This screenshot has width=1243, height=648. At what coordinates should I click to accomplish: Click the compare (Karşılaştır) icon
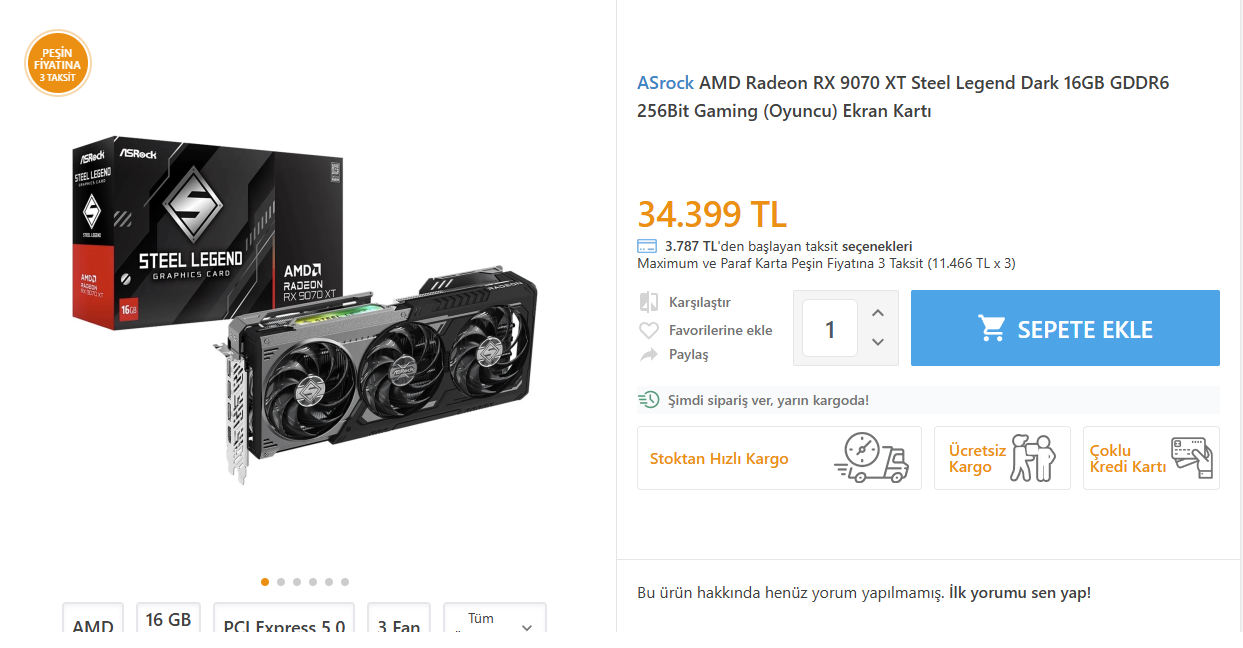click(649, 302)
